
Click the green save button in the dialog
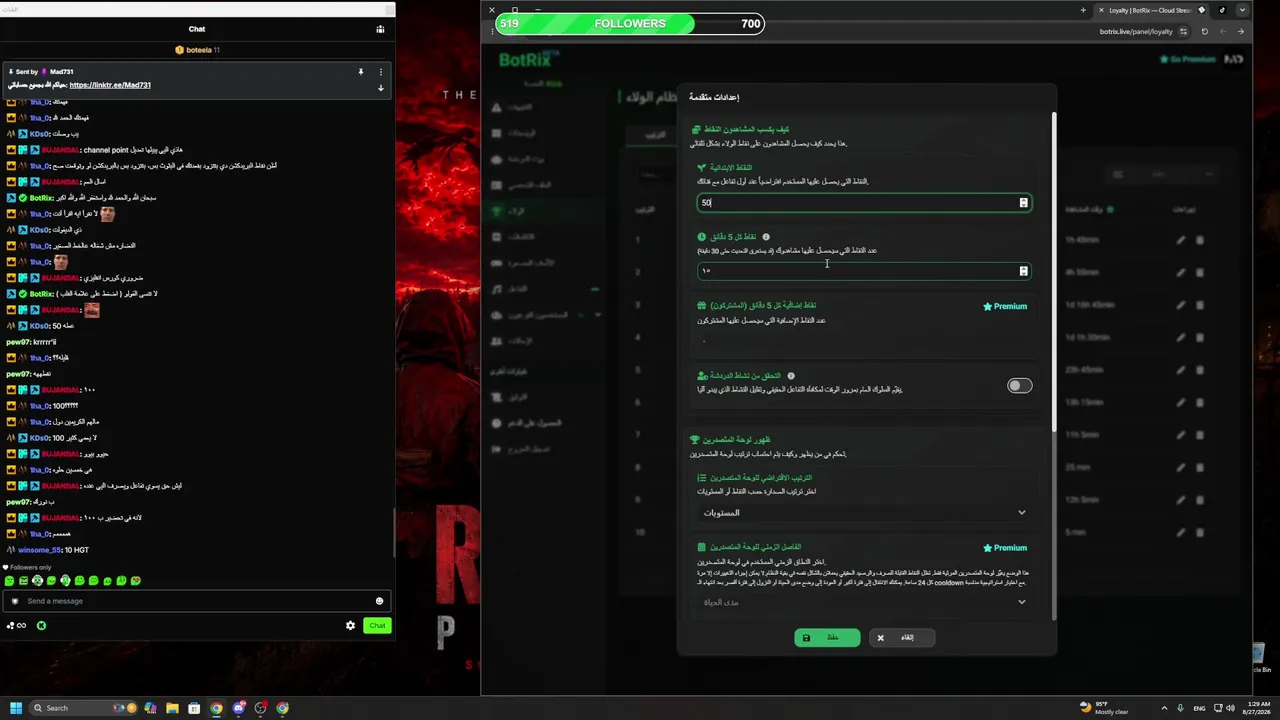827,638
